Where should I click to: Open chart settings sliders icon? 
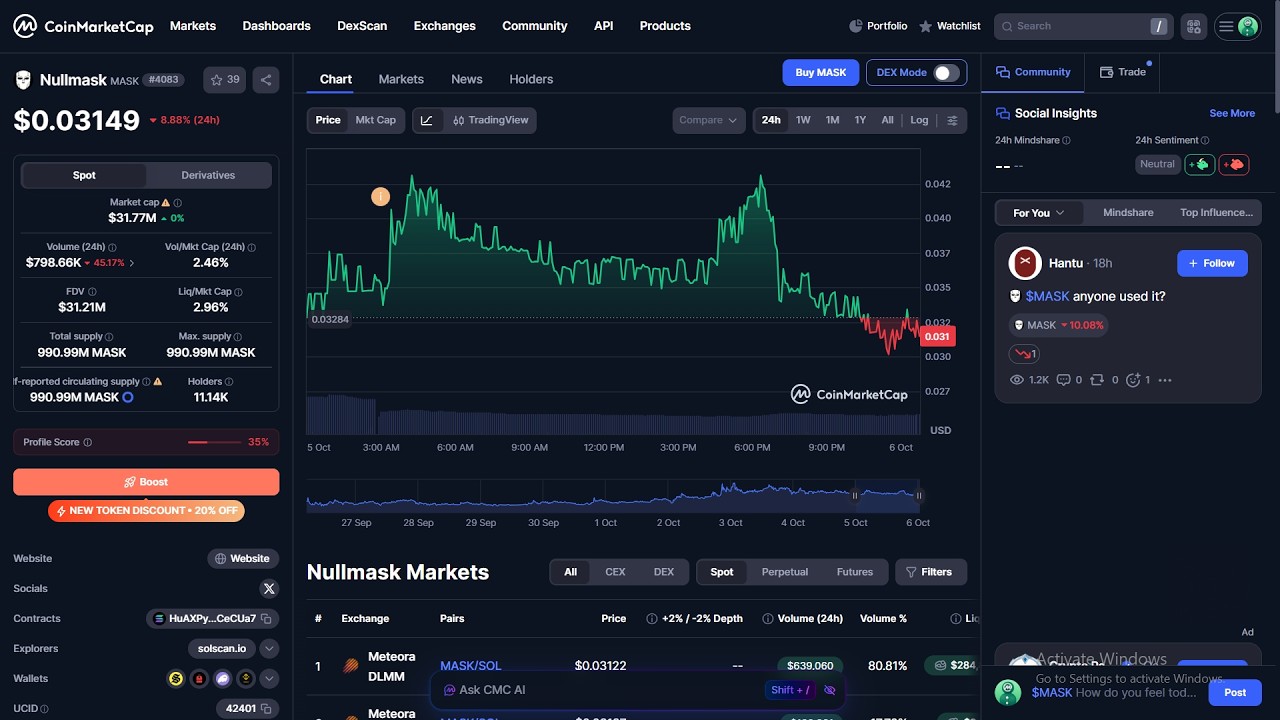coord(952,120)
